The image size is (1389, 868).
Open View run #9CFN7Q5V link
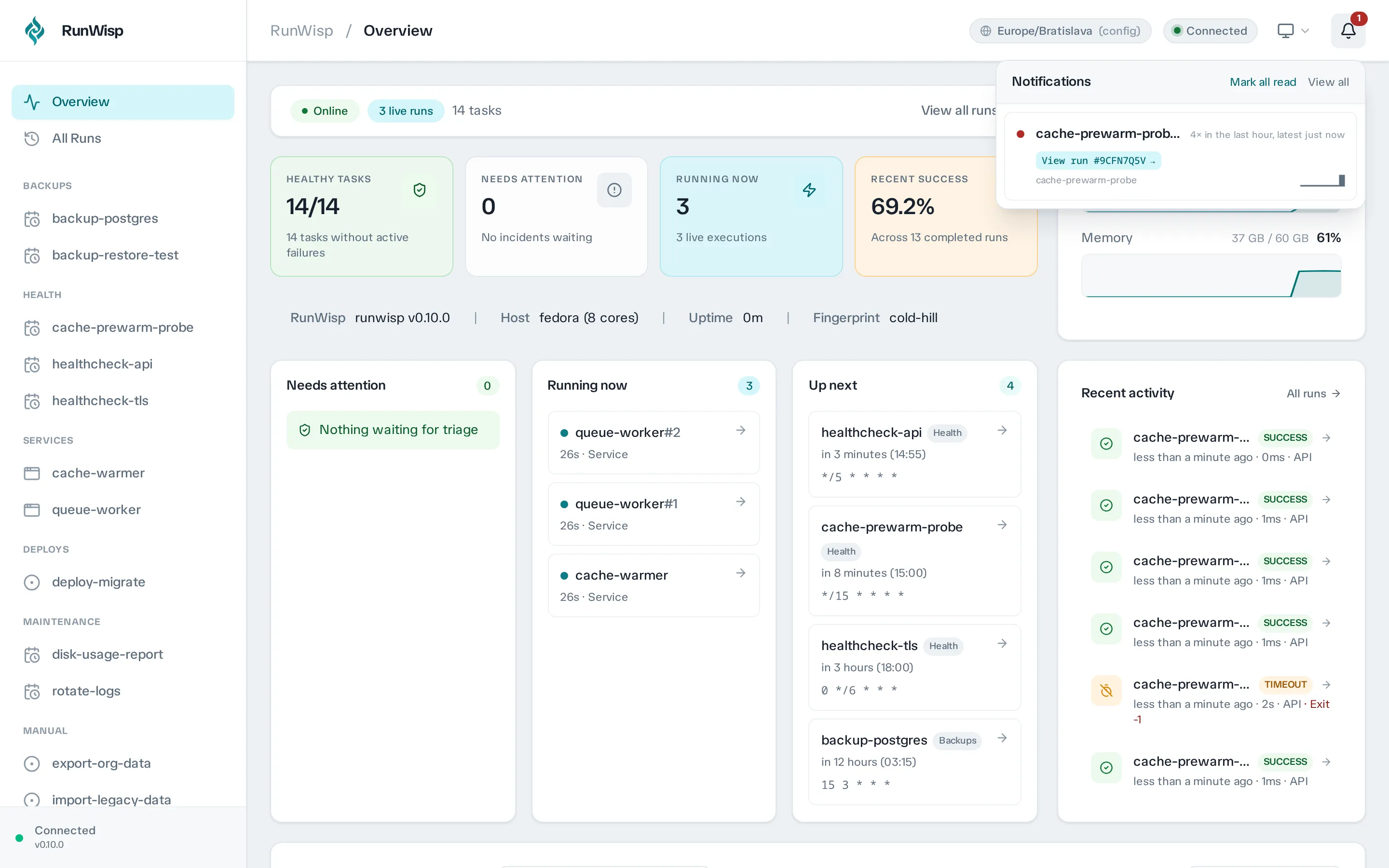pos(1098,161)
